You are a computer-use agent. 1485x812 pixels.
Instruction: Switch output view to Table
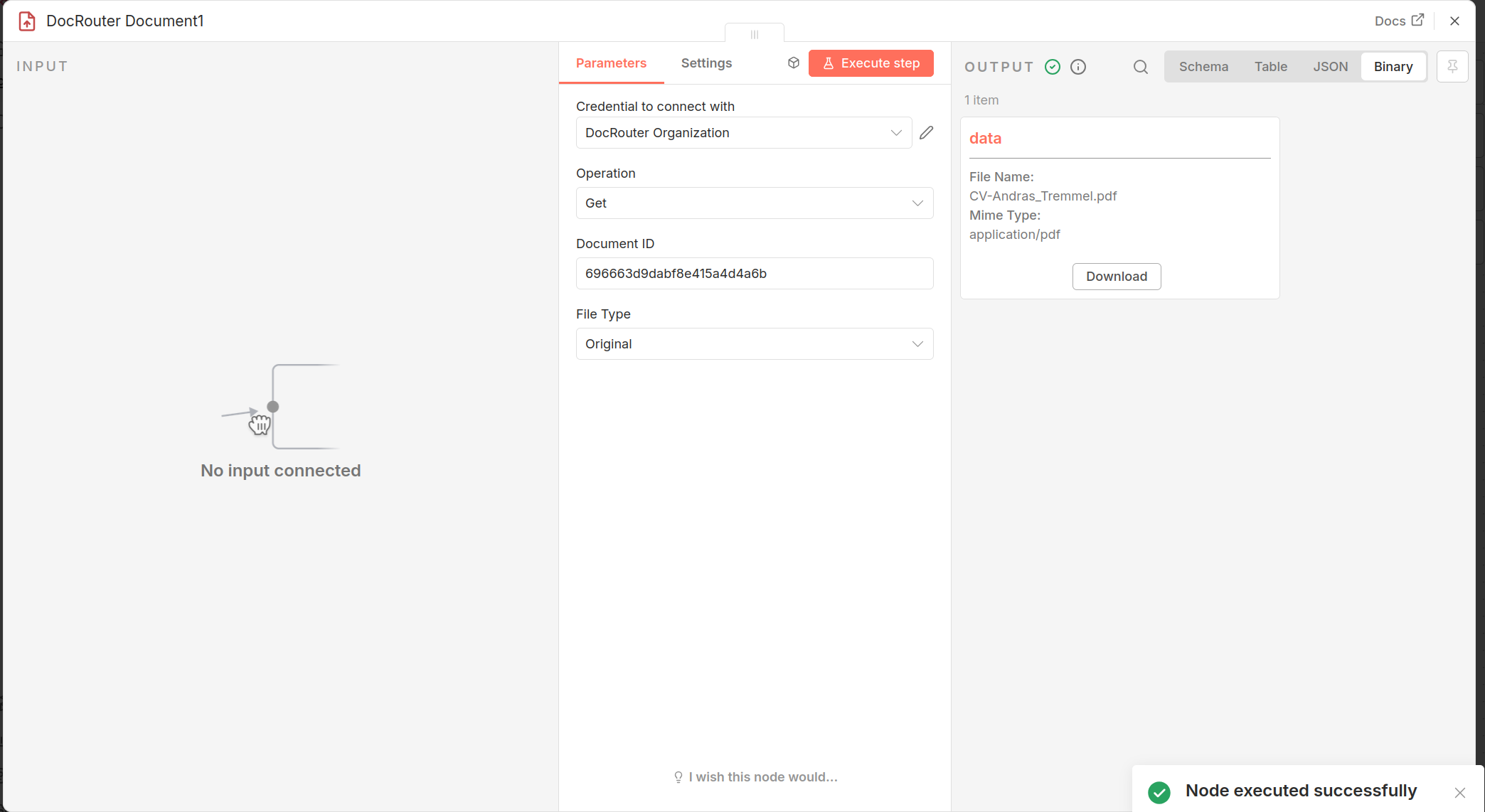click(1270, 67)
